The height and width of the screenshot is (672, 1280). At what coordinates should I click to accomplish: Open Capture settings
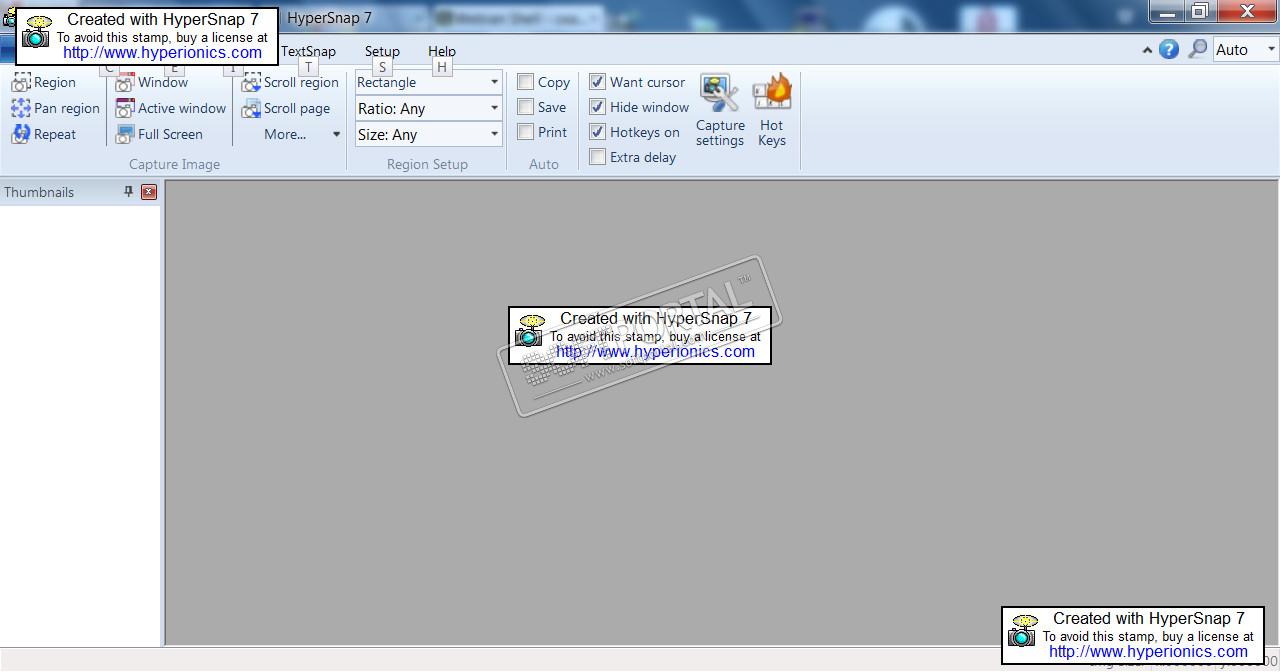pyautogui.click(x=720, y=111)
